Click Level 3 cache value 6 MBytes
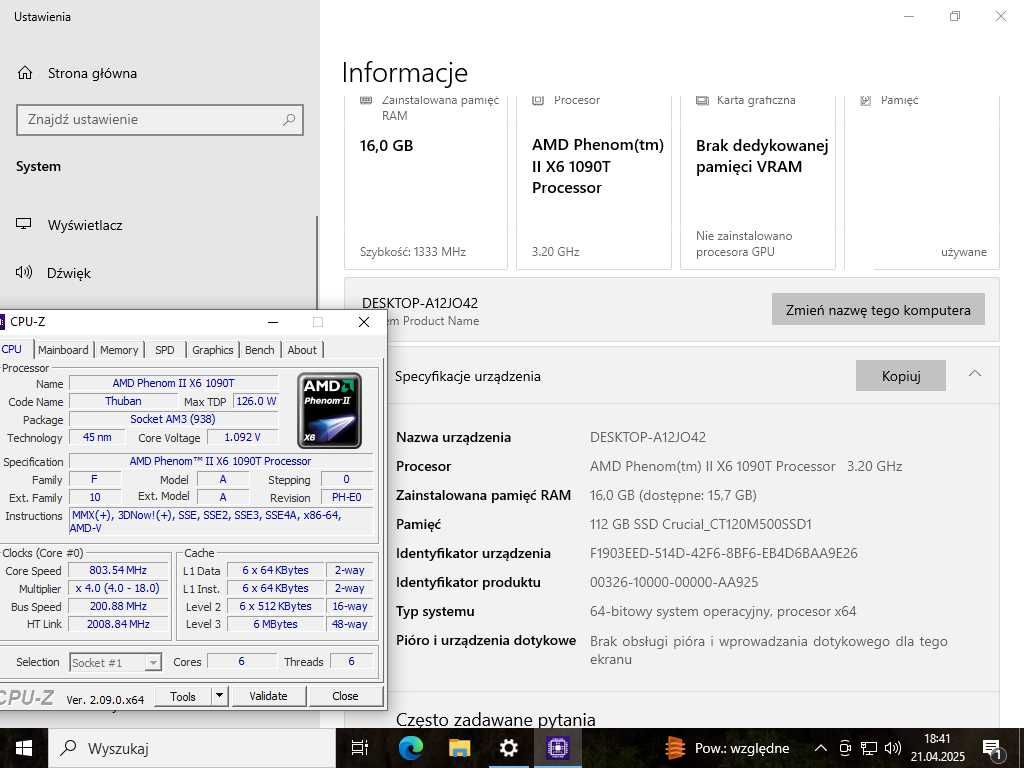The width and height of the screenshot is (1024, 768). pyautogui.click(x=275, y=624)
